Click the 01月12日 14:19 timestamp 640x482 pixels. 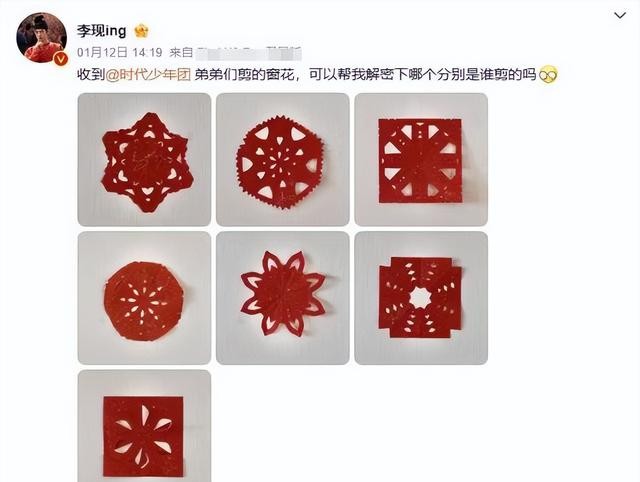pyautogui.click(x=120, y=53)
